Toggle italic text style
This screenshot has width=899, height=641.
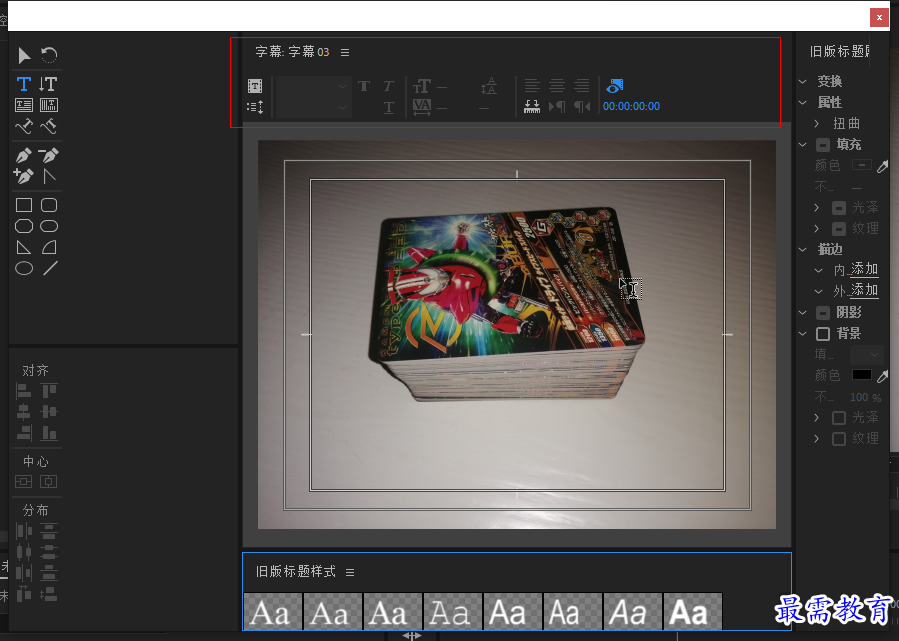388,86
